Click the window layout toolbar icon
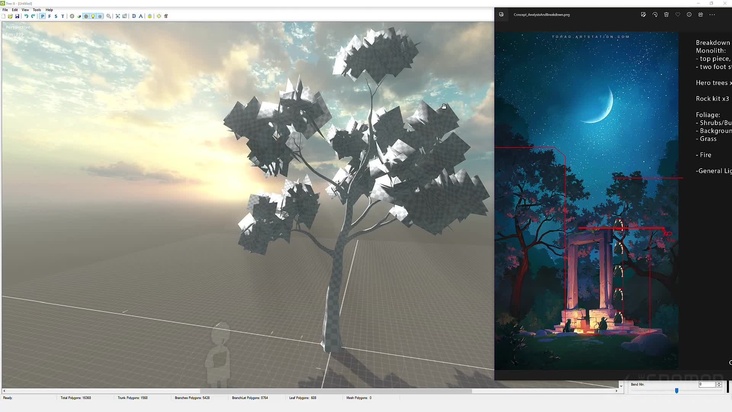Image resolution: width=732 pixels, height=412 pixels. point(125,16)
